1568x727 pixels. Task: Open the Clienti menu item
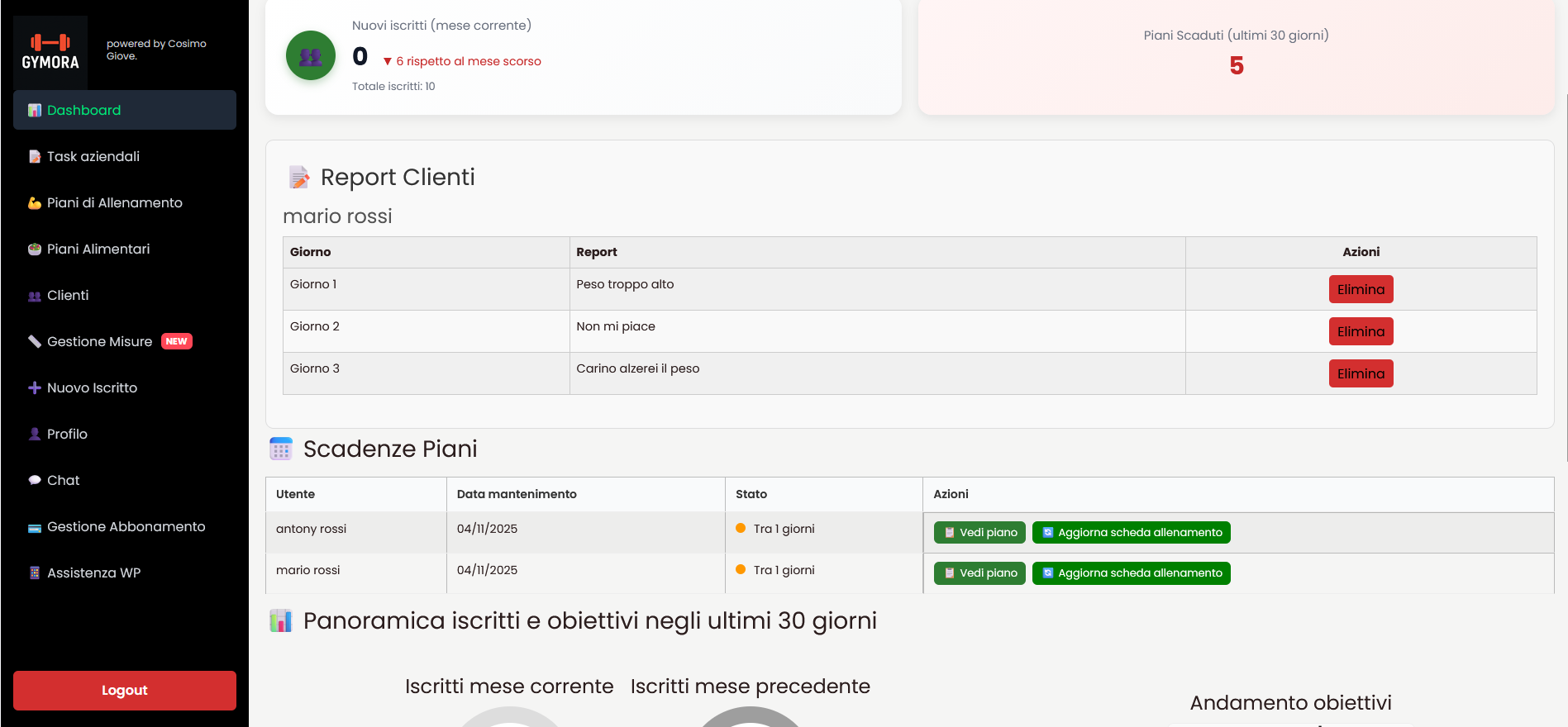68,296
